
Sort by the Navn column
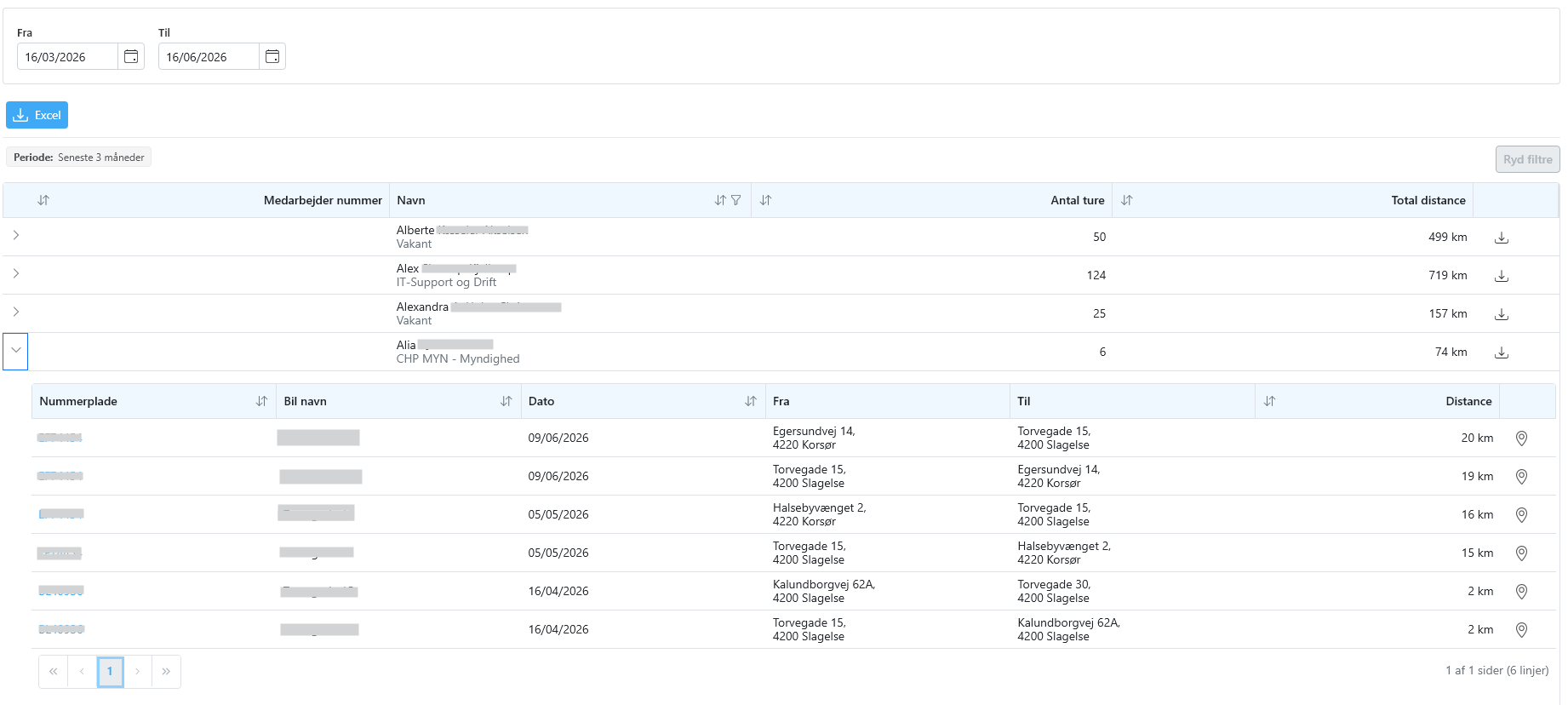coord(720,200)
